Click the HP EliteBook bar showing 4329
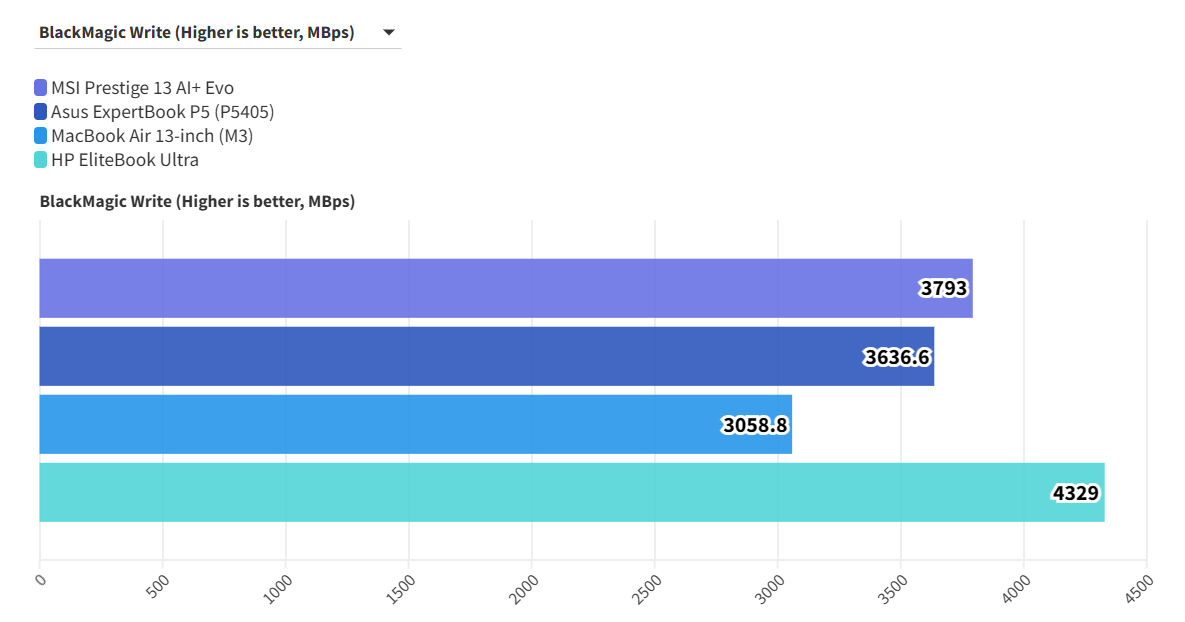 [550, 492]
